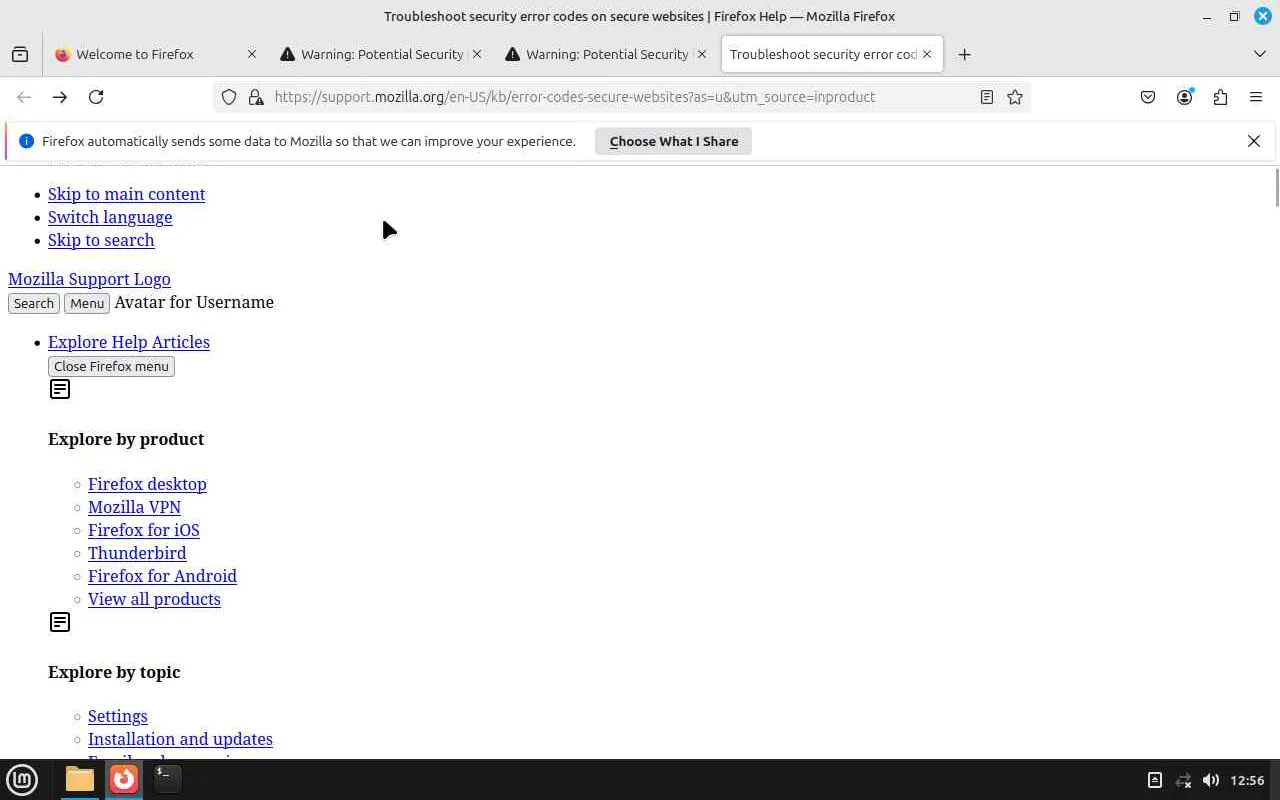Open the clock showing 12:56
The image size is (1280, 800).
tap(1247, 780)
